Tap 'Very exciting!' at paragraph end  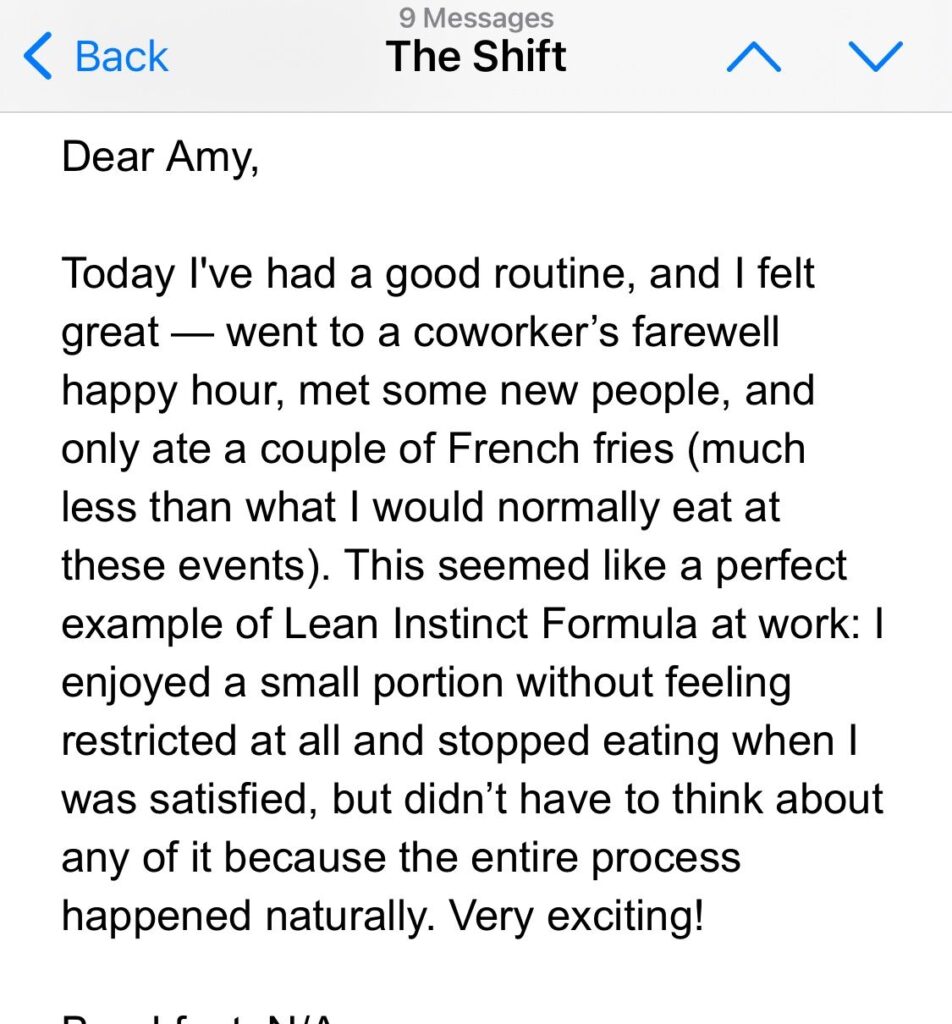[x=577, y=917]
